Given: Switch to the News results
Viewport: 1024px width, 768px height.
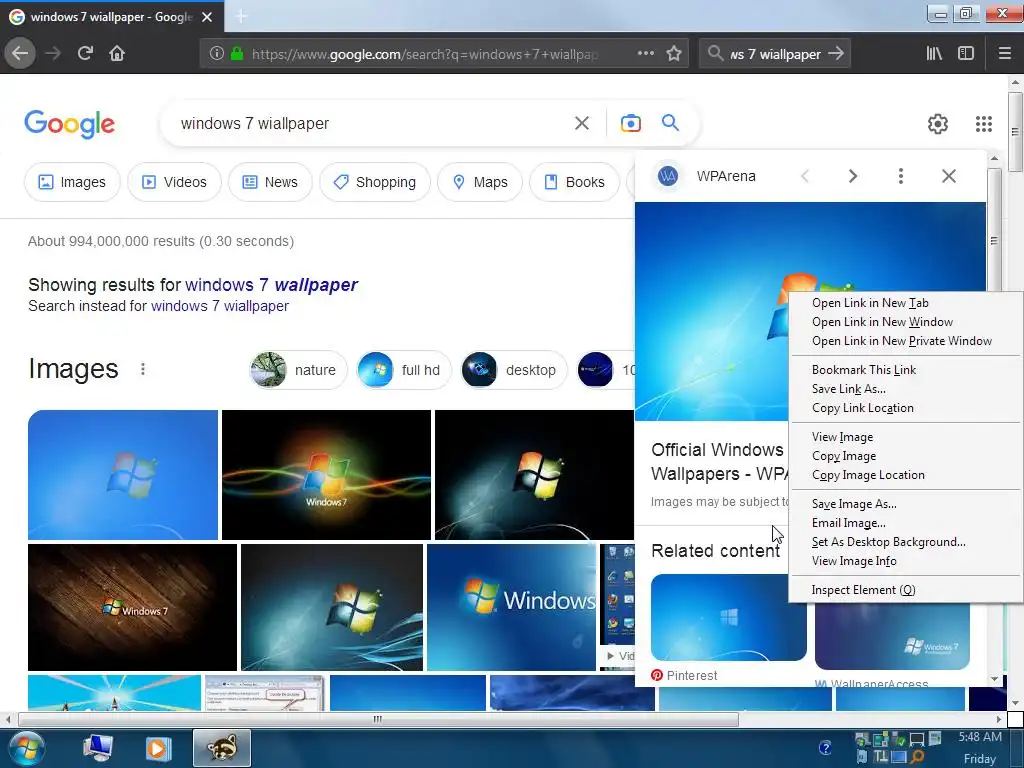Looking at the screenshot, I should tap(270, 182).
